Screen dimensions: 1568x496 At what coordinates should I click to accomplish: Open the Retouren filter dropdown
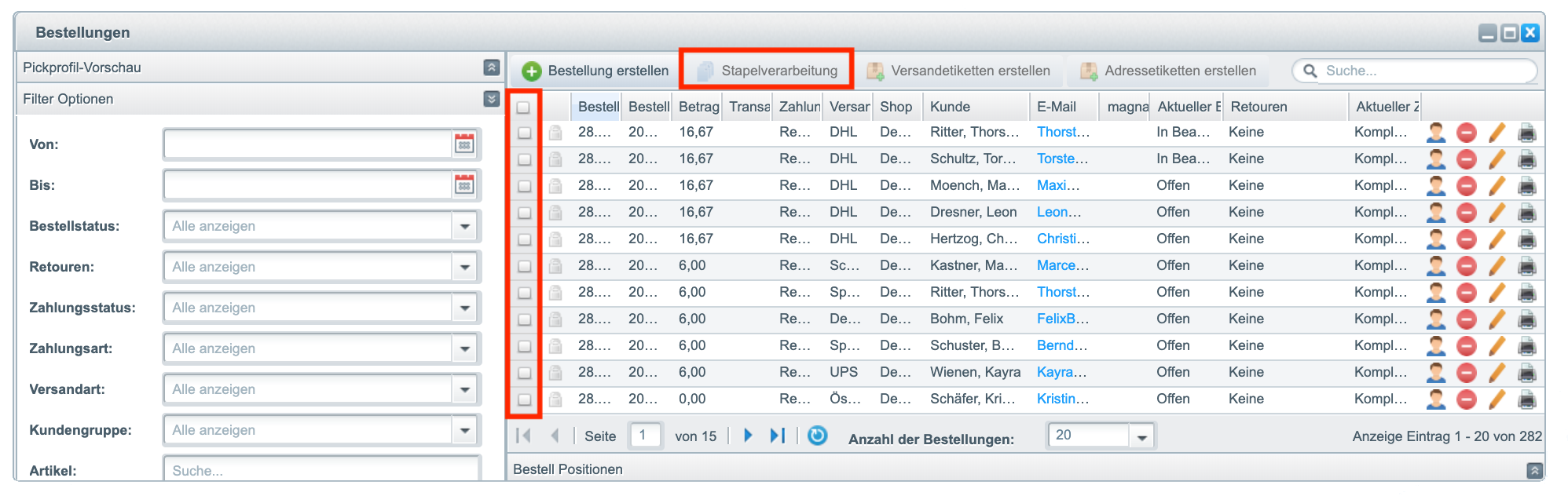pyautogui.click(x=464, y=267)
